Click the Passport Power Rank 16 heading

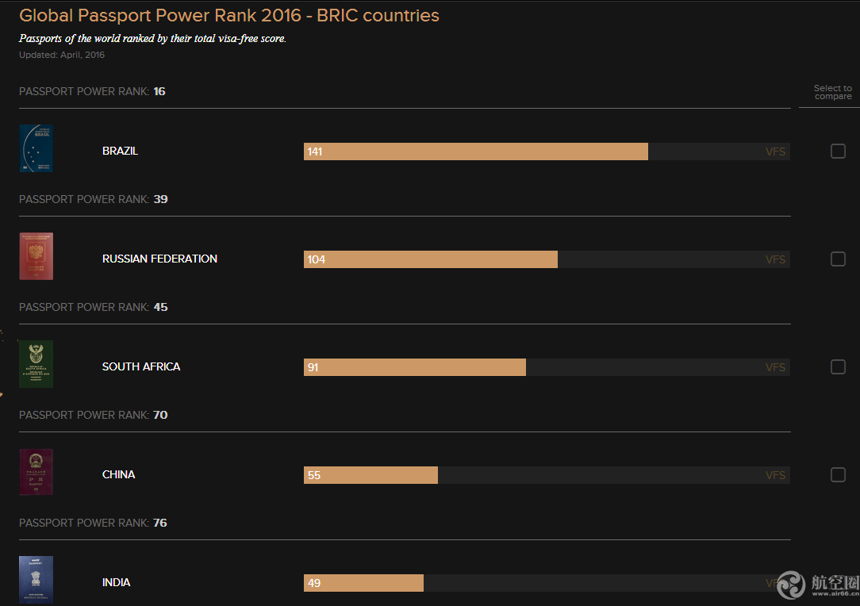pyautogui.click(x=92, y=92)
